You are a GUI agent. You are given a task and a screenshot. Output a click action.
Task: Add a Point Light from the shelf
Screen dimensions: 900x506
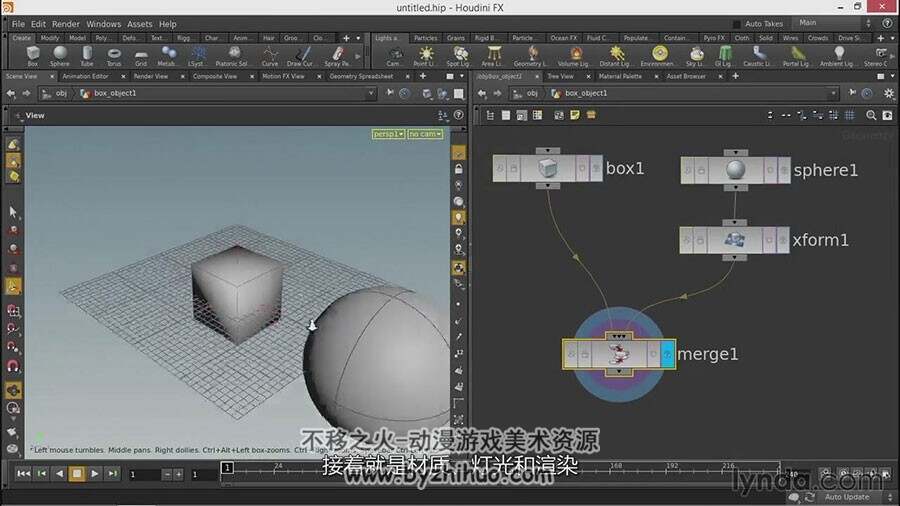(425, 56)
